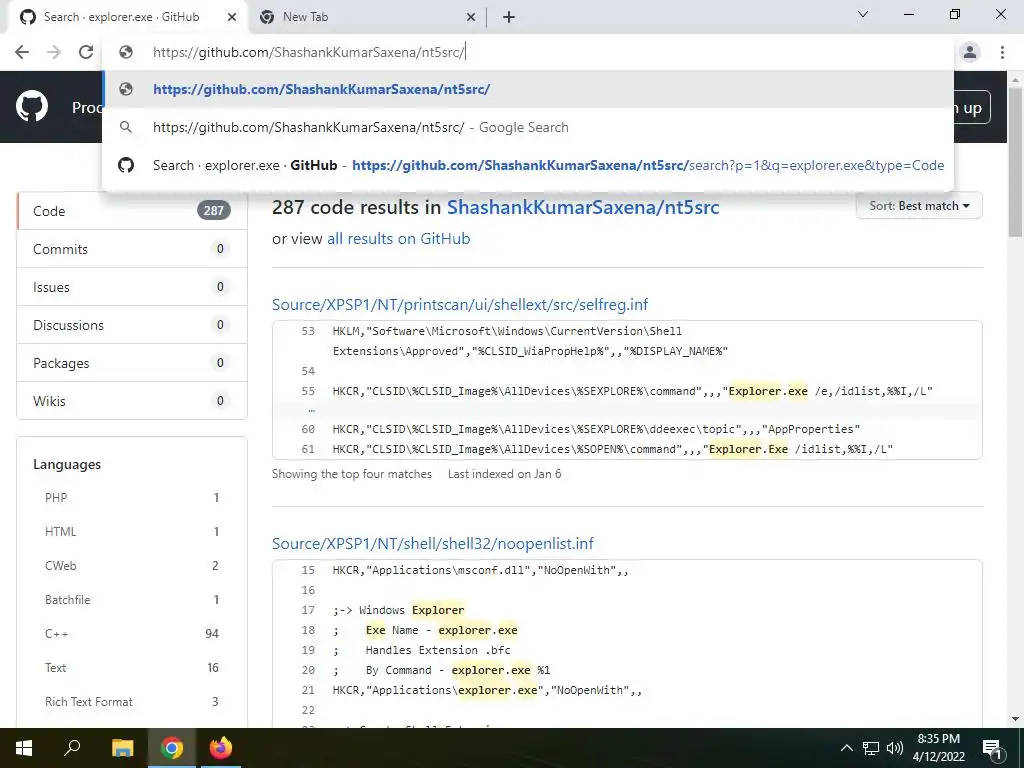
Task: Select the Discussions results category
Action: click(x=132, y=325)
